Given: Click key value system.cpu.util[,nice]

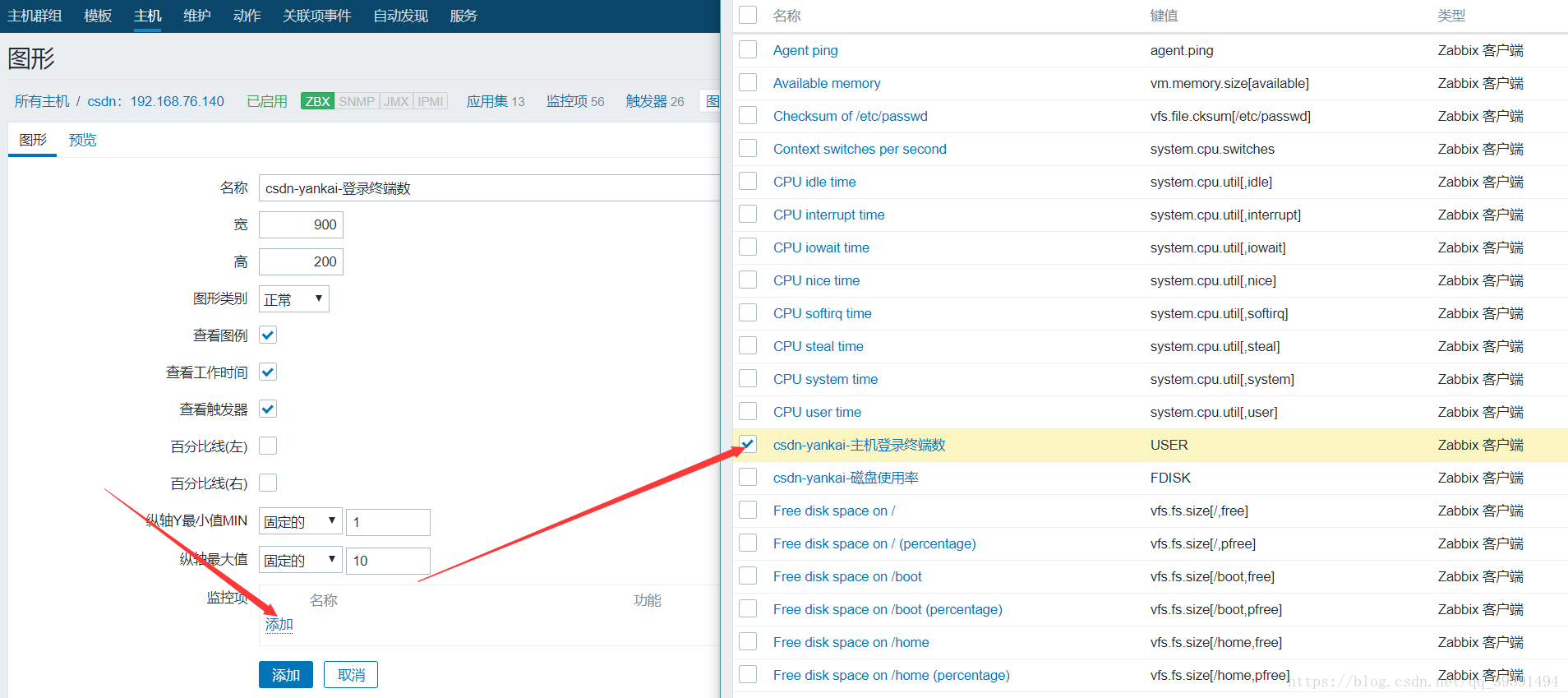Looking at the screenshot, I should [x=1213, y=280].
